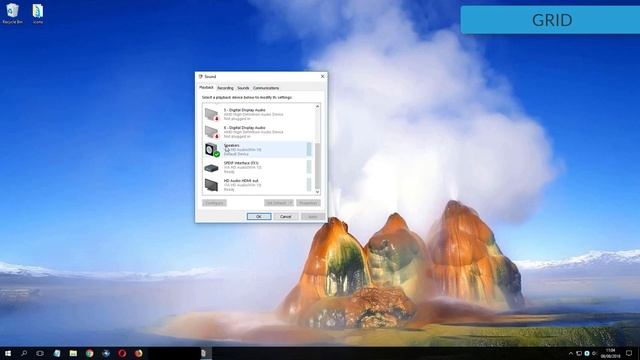The height and width of the screenshot is (360, 640).
Task: Show hidden system tray icons
Action: point(571,353)
